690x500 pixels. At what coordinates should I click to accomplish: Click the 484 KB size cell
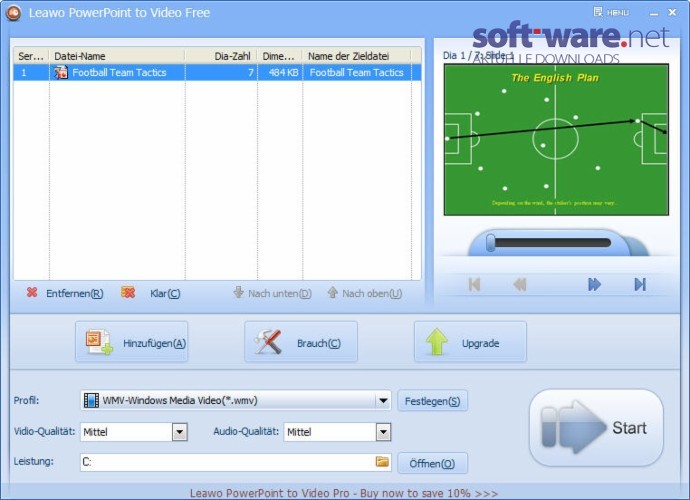coord(283,73)
